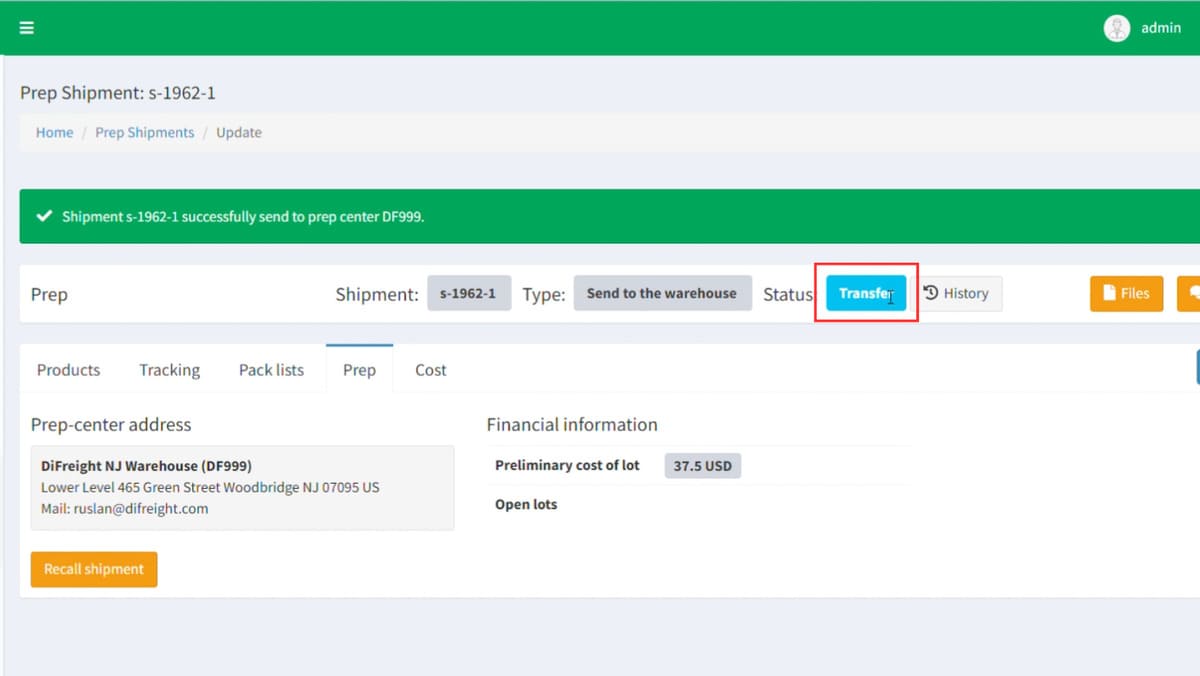Navigate to Home breadcrumb link
Image resolution: width=1200 pixels, height=676 pixels.
tap(54, 132)
